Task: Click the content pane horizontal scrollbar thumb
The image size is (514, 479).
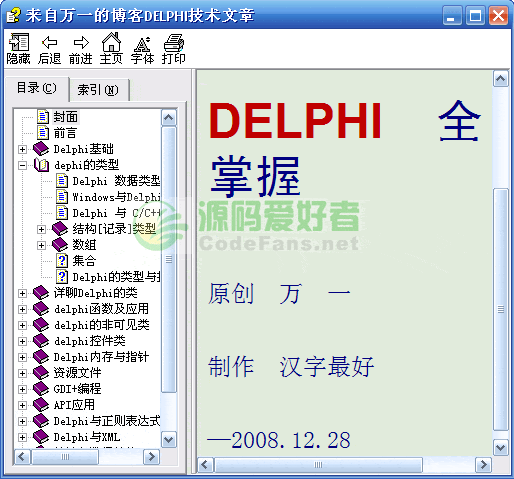Action: (x=318, y=465)
